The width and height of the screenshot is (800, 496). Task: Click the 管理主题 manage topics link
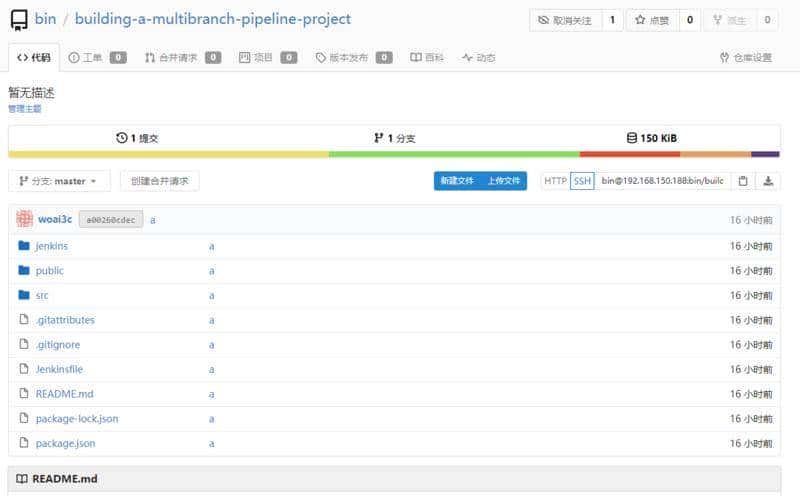[24, 109]
